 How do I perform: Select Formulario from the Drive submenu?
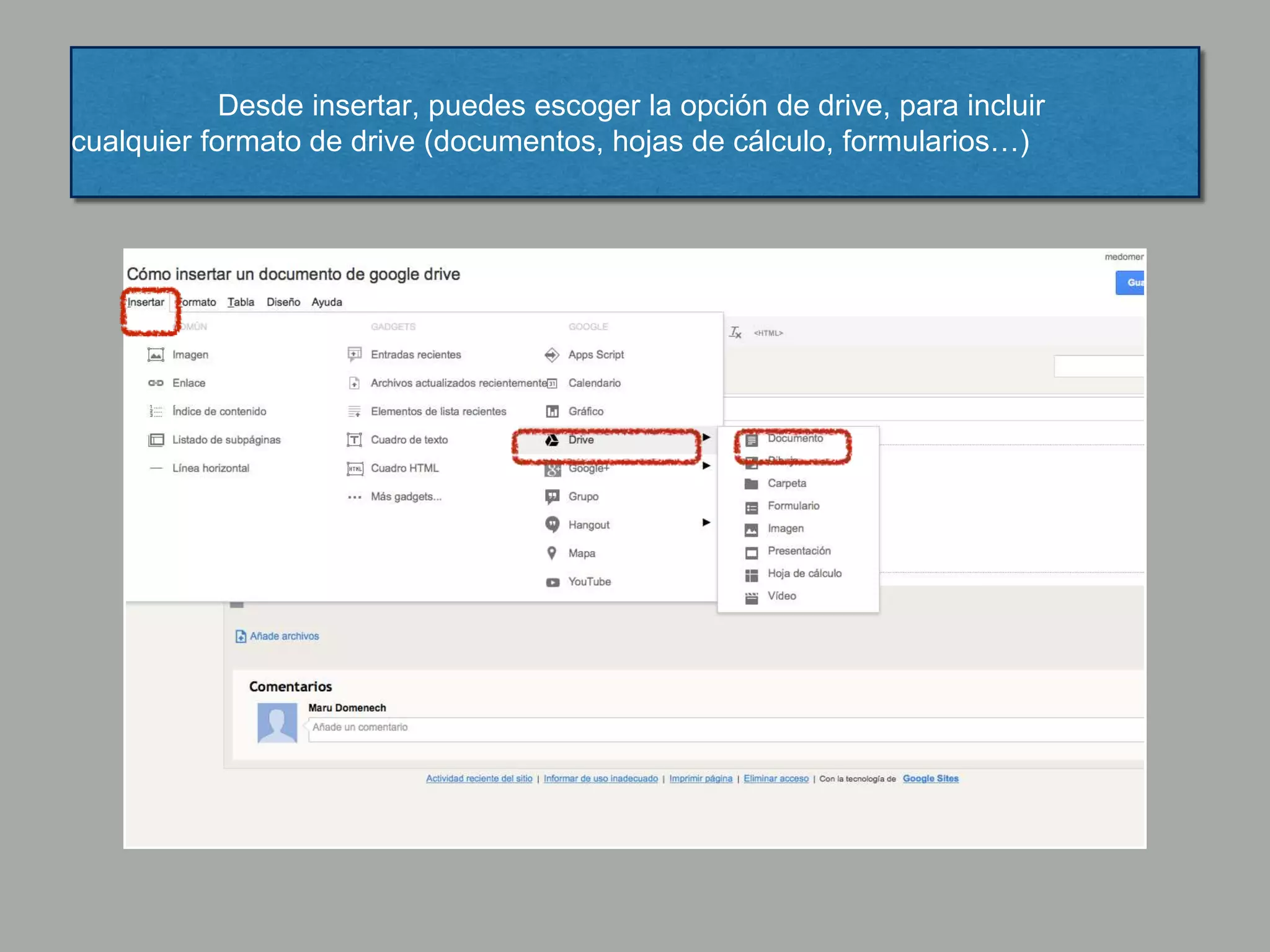pyautogui.click(x=793, y=506)
